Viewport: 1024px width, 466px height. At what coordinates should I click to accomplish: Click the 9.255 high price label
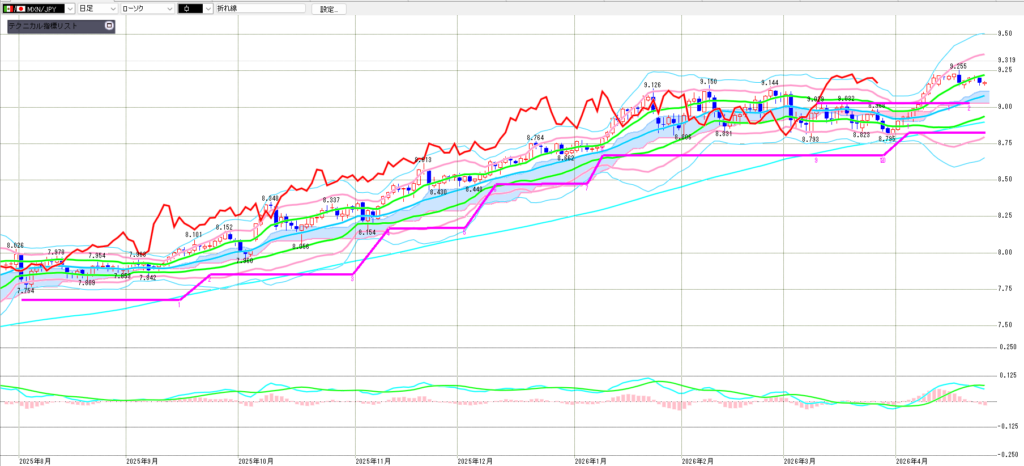(x=959, y=66)
